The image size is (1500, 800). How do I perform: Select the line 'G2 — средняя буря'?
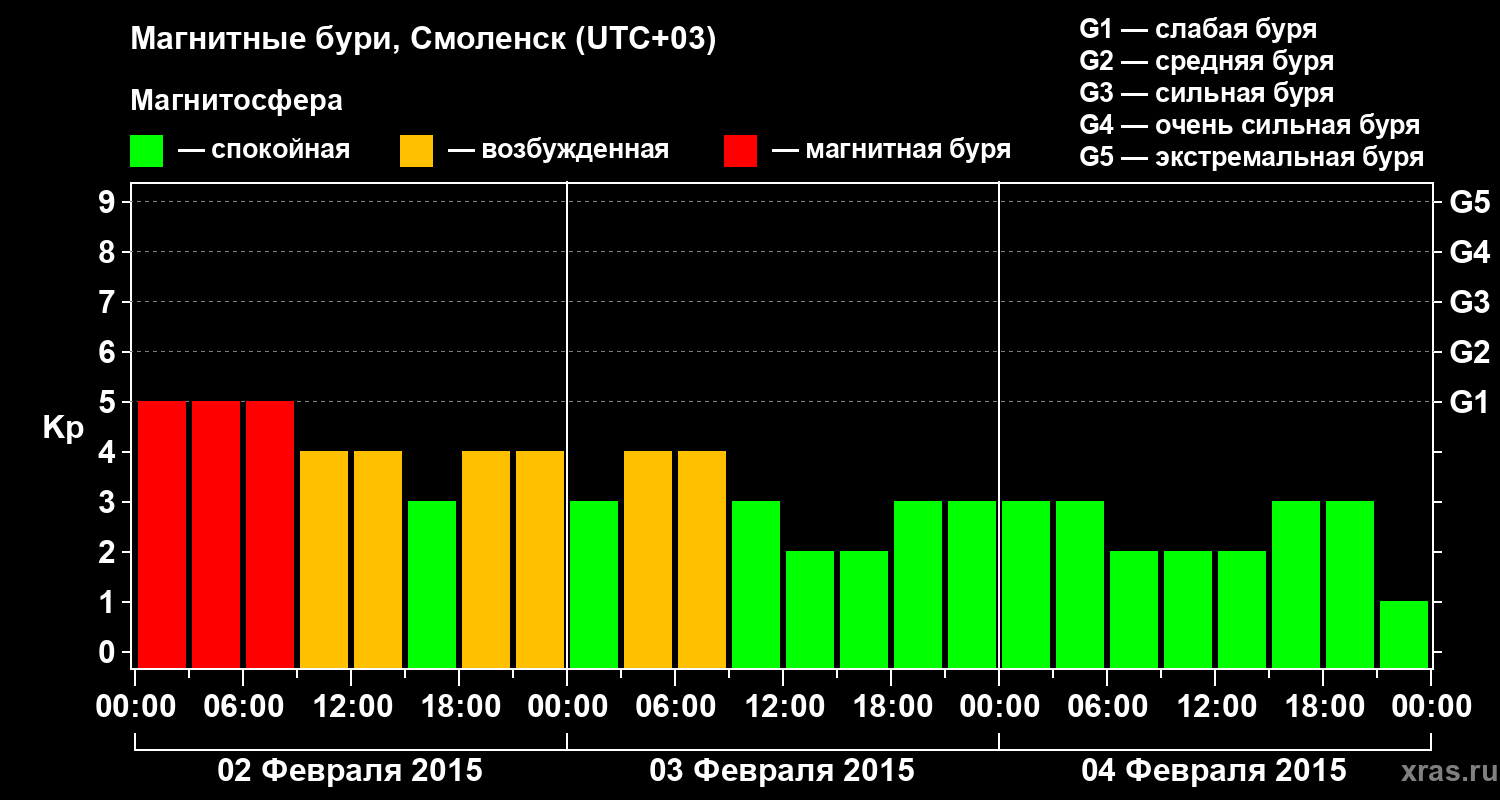click(x=1206, y=61)
